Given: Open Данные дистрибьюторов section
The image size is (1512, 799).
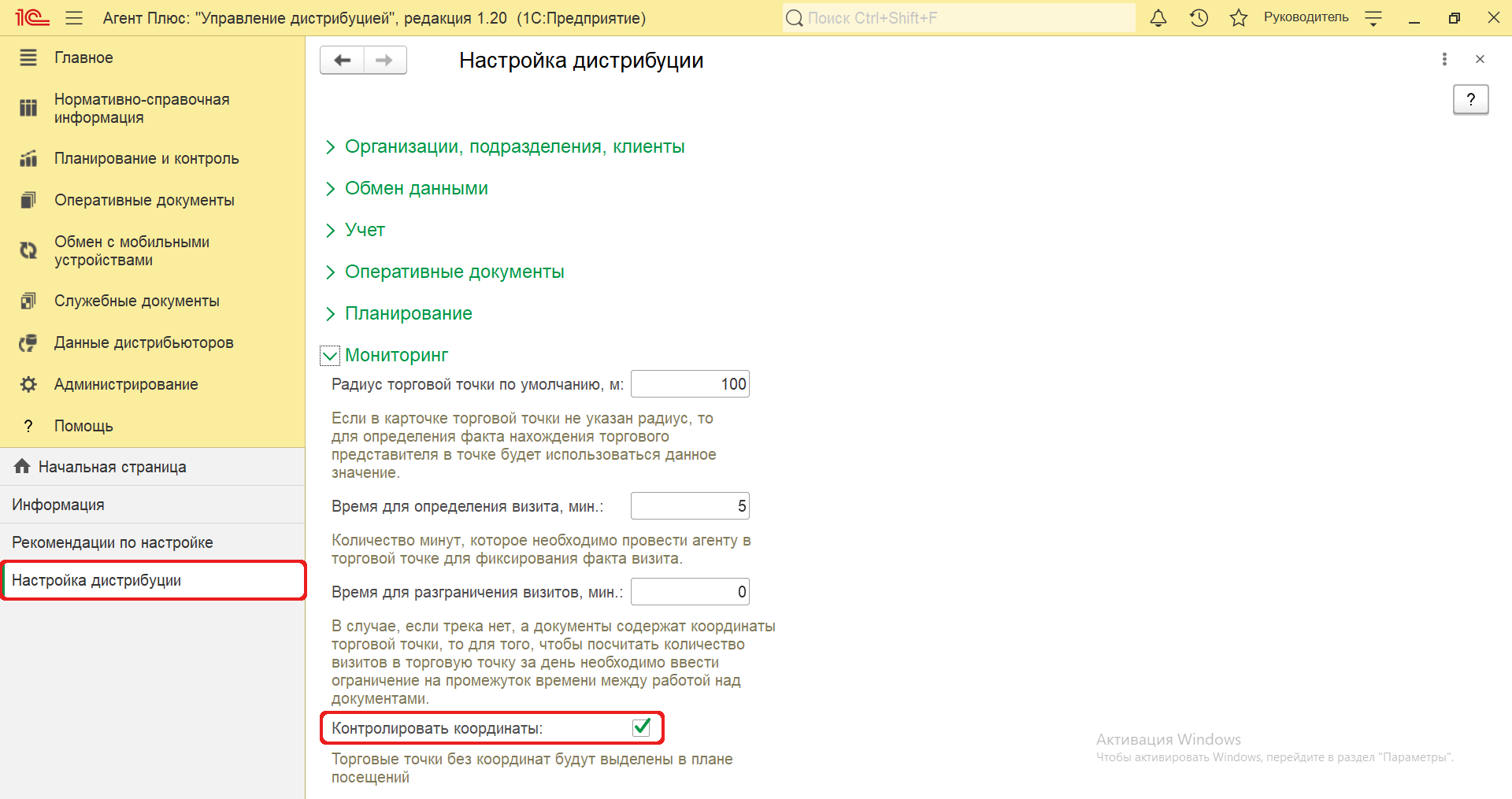Looking at the screenshot, I should [x=144, y=342].
